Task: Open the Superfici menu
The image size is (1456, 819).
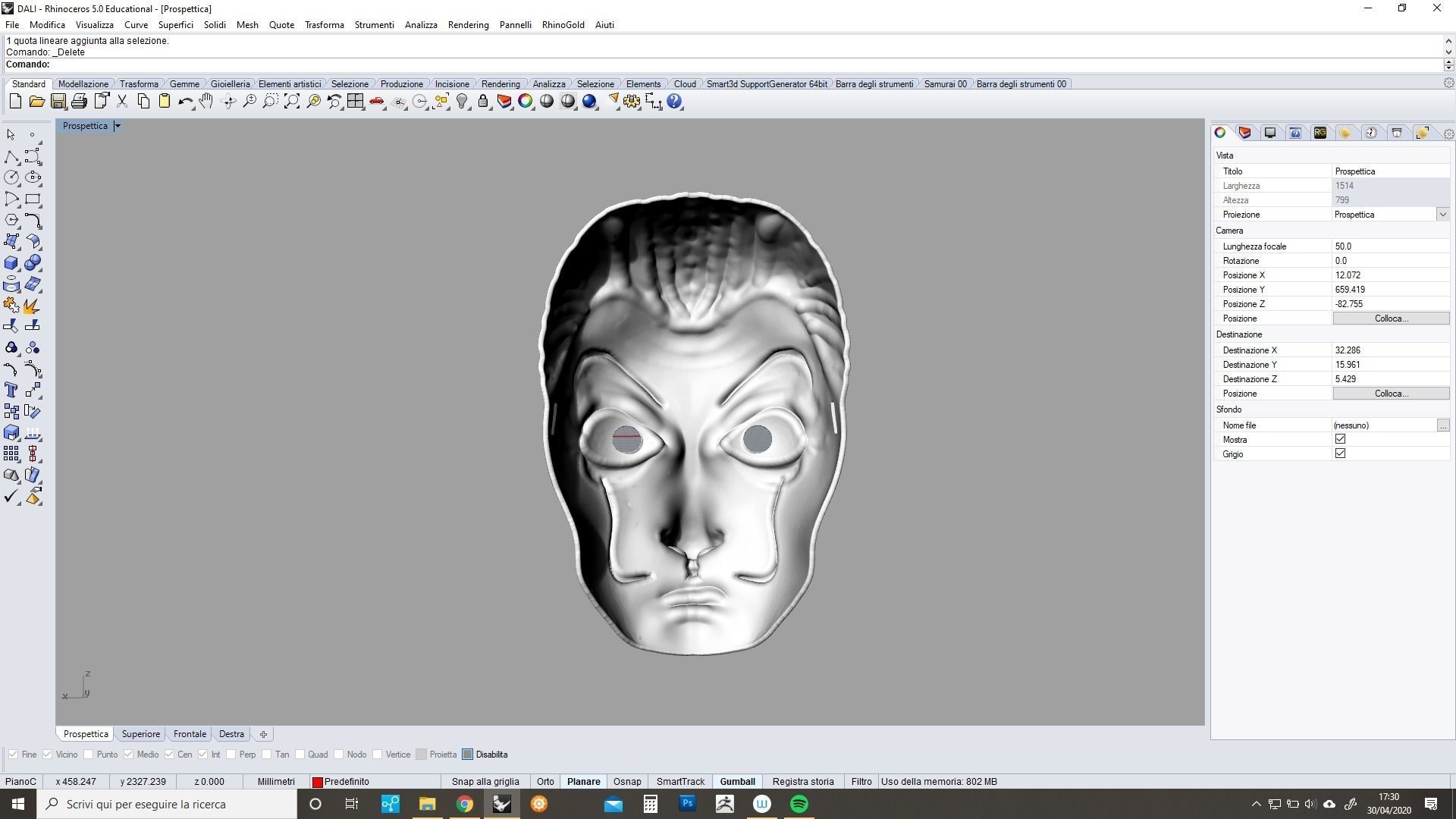Action: tap(175, 24)
